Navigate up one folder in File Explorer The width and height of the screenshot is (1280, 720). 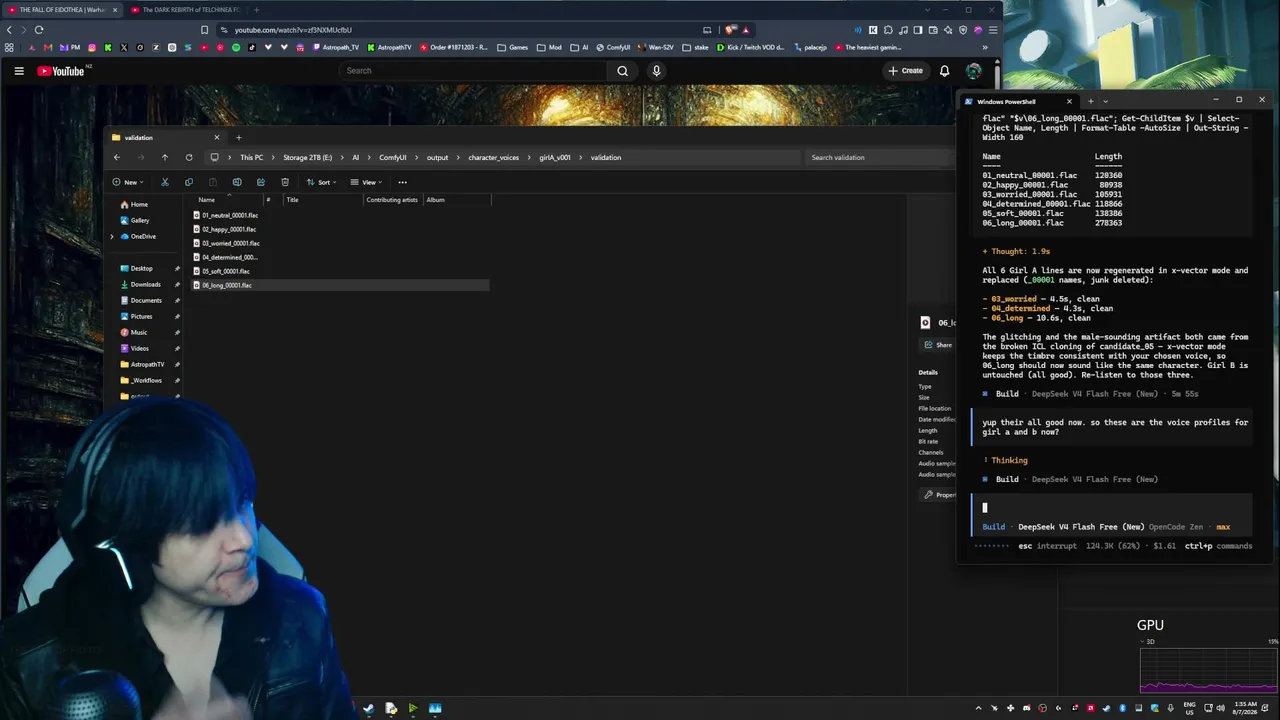165,157
